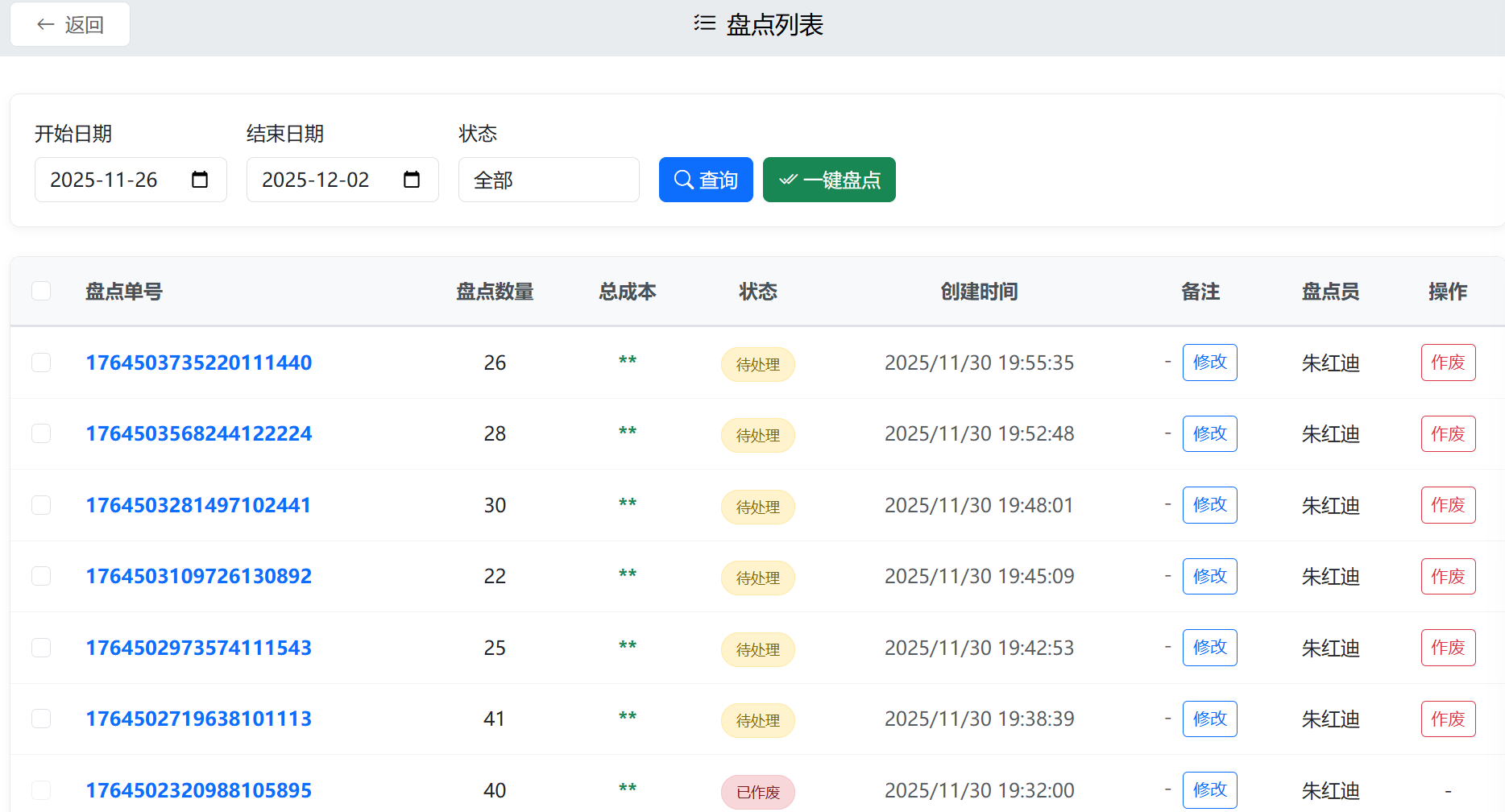The width and height of the screenshot is (1505, 812).
Task: Click 修改 on the 19:55:35 row
Action: coord(1209,362)
